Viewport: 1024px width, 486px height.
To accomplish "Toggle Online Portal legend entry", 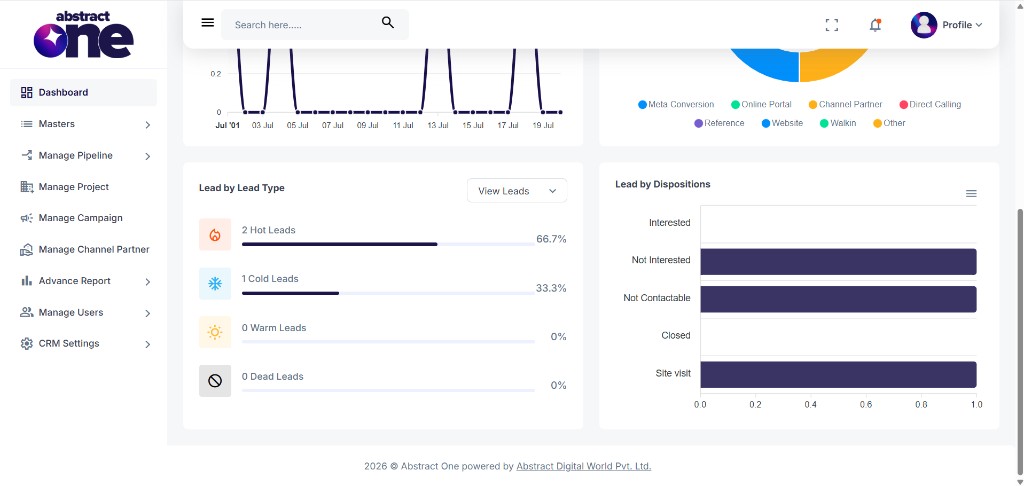I will point(761,105).
